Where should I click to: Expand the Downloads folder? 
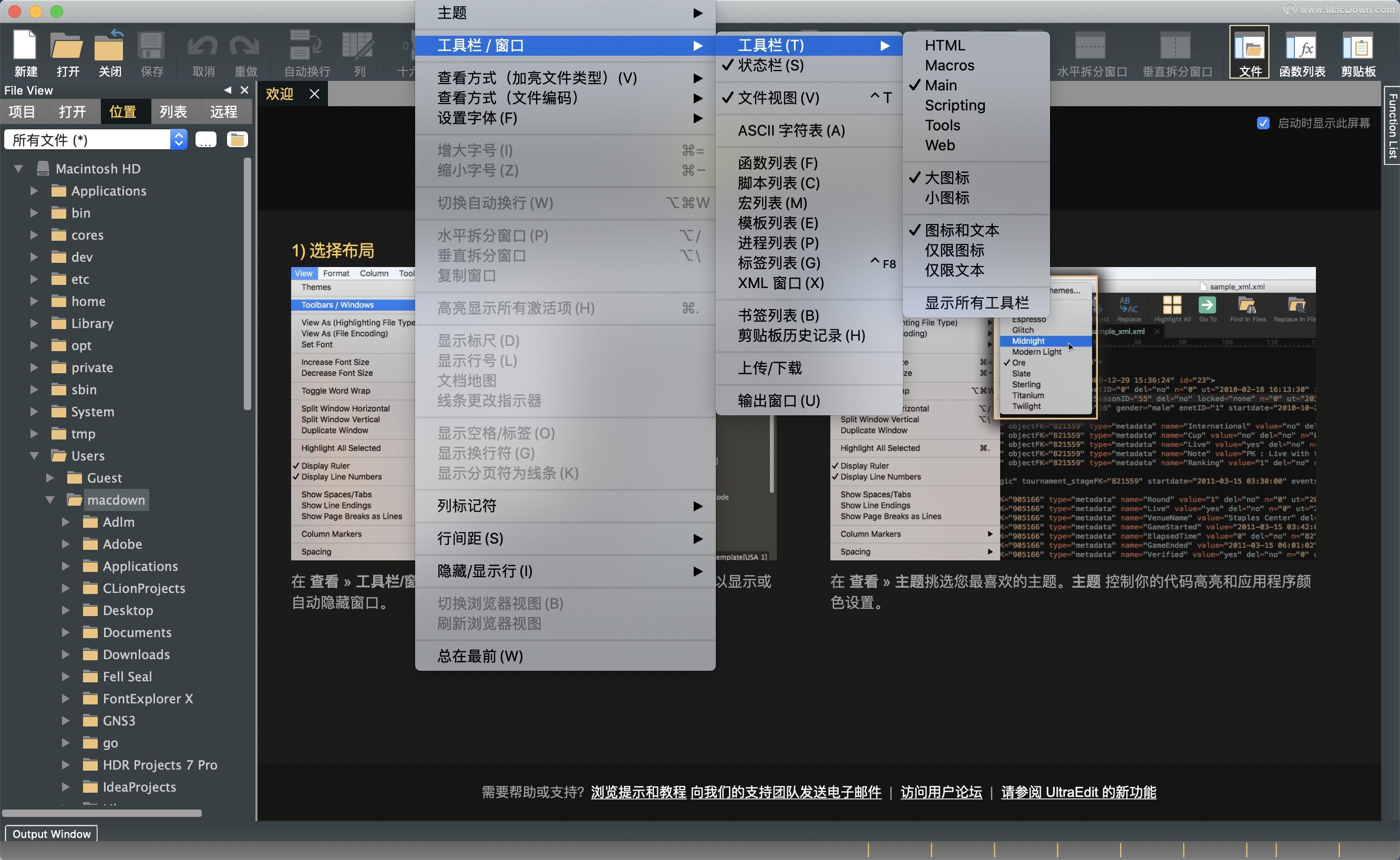[x=66, y=654]
